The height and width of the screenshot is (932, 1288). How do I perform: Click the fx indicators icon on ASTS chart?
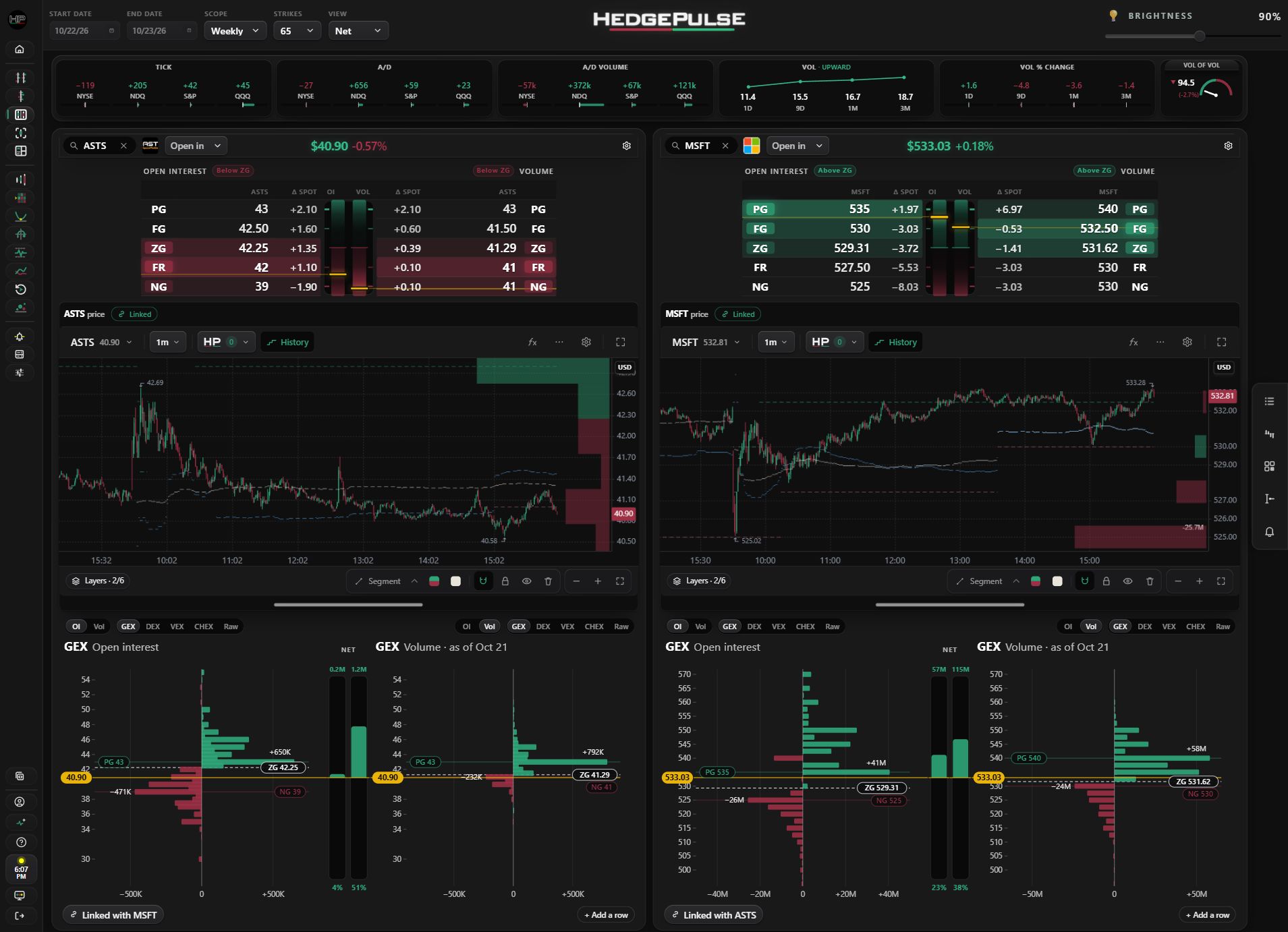[x=532, y=342]
